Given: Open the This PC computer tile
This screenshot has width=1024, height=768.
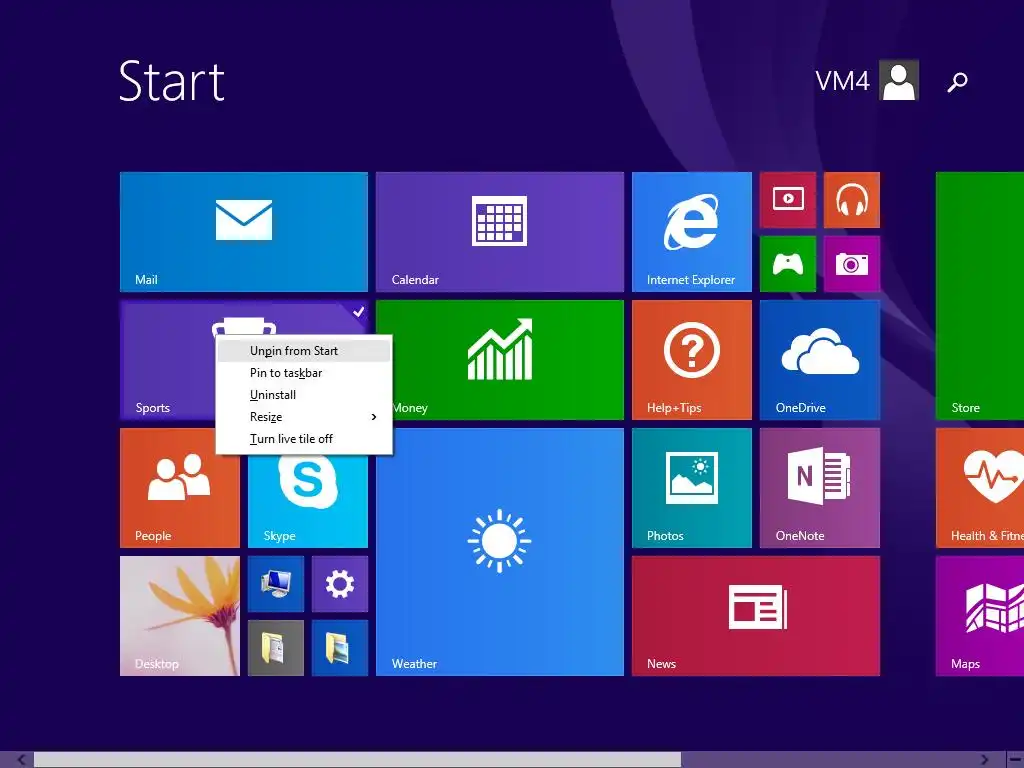Looking at the screenshot, I should [276, 584].
